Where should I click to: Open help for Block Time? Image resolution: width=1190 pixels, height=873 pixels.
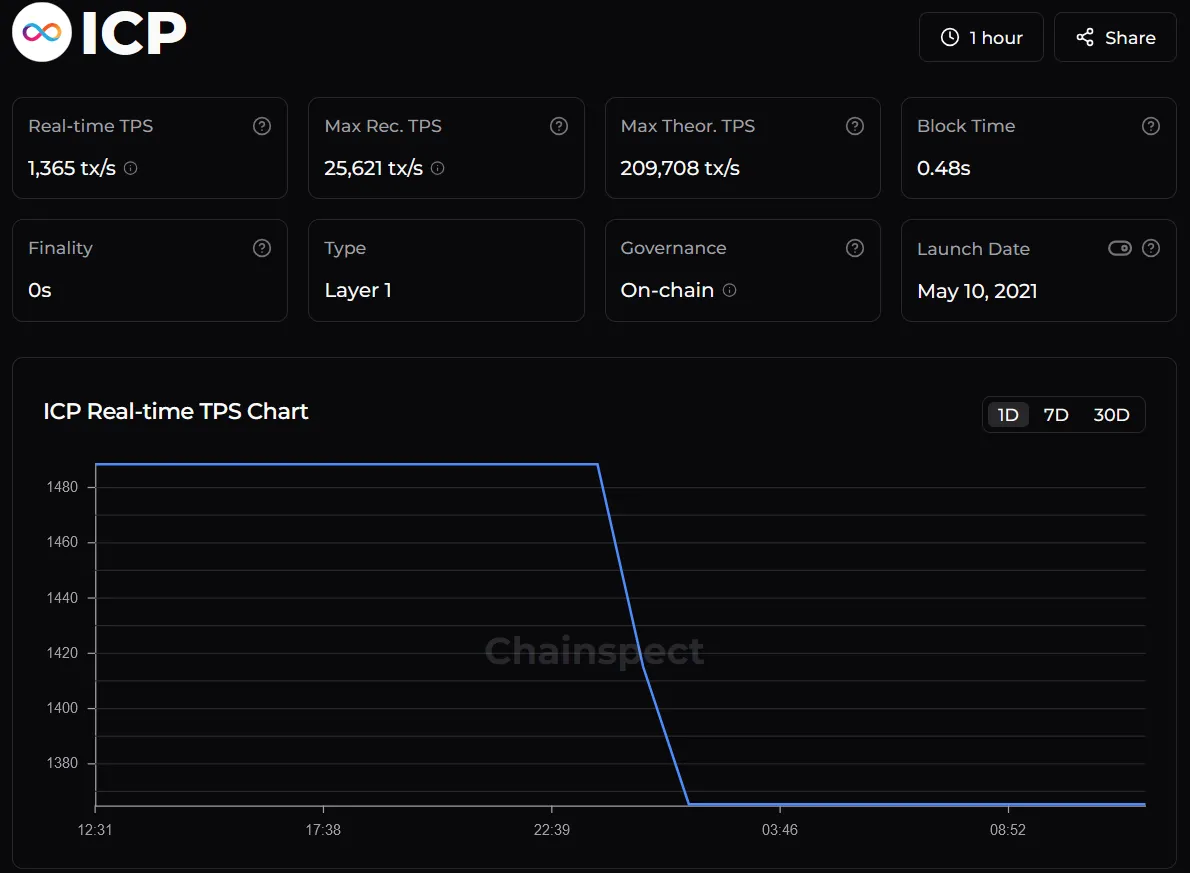pos(1151,126)
